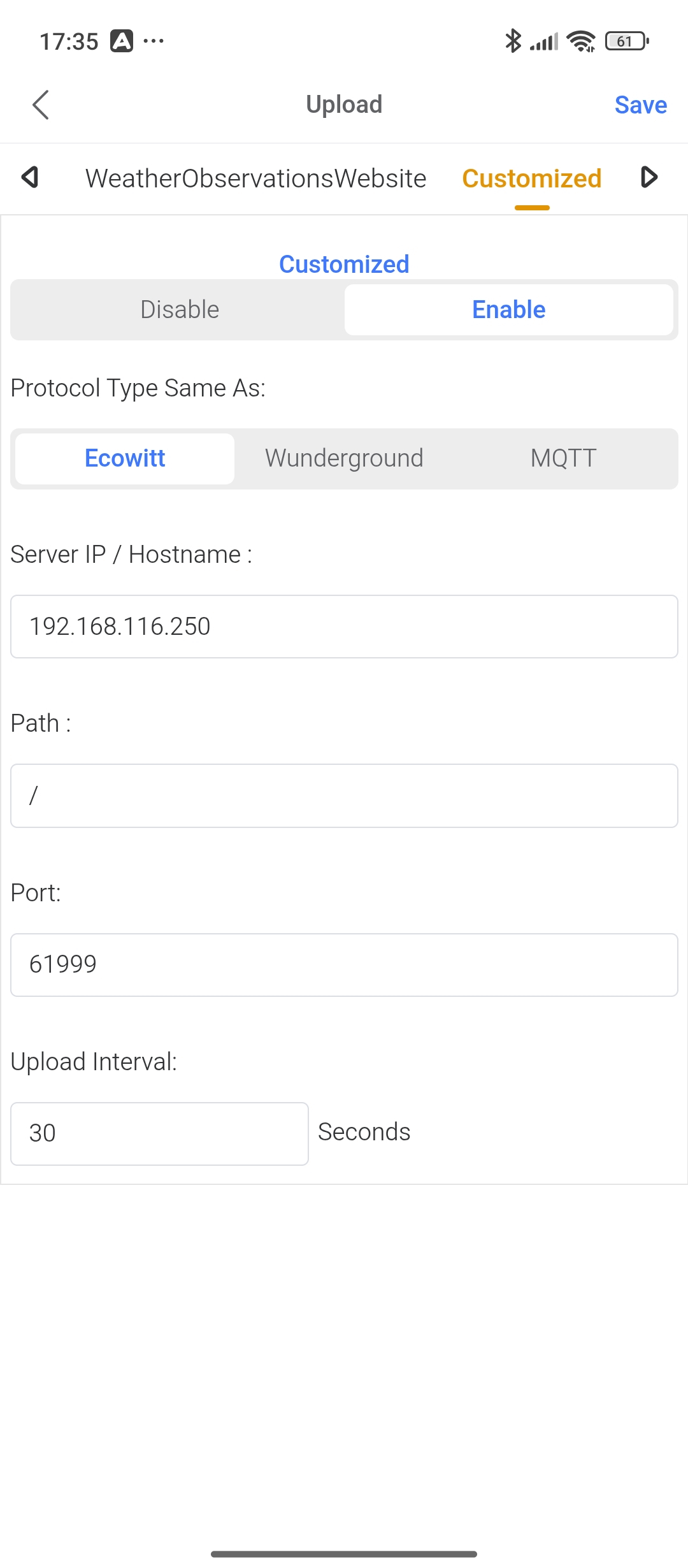Viewport: 688px width, 1568px height.
Task: Tap the battery indicator icon
Action: click(627, 41)
